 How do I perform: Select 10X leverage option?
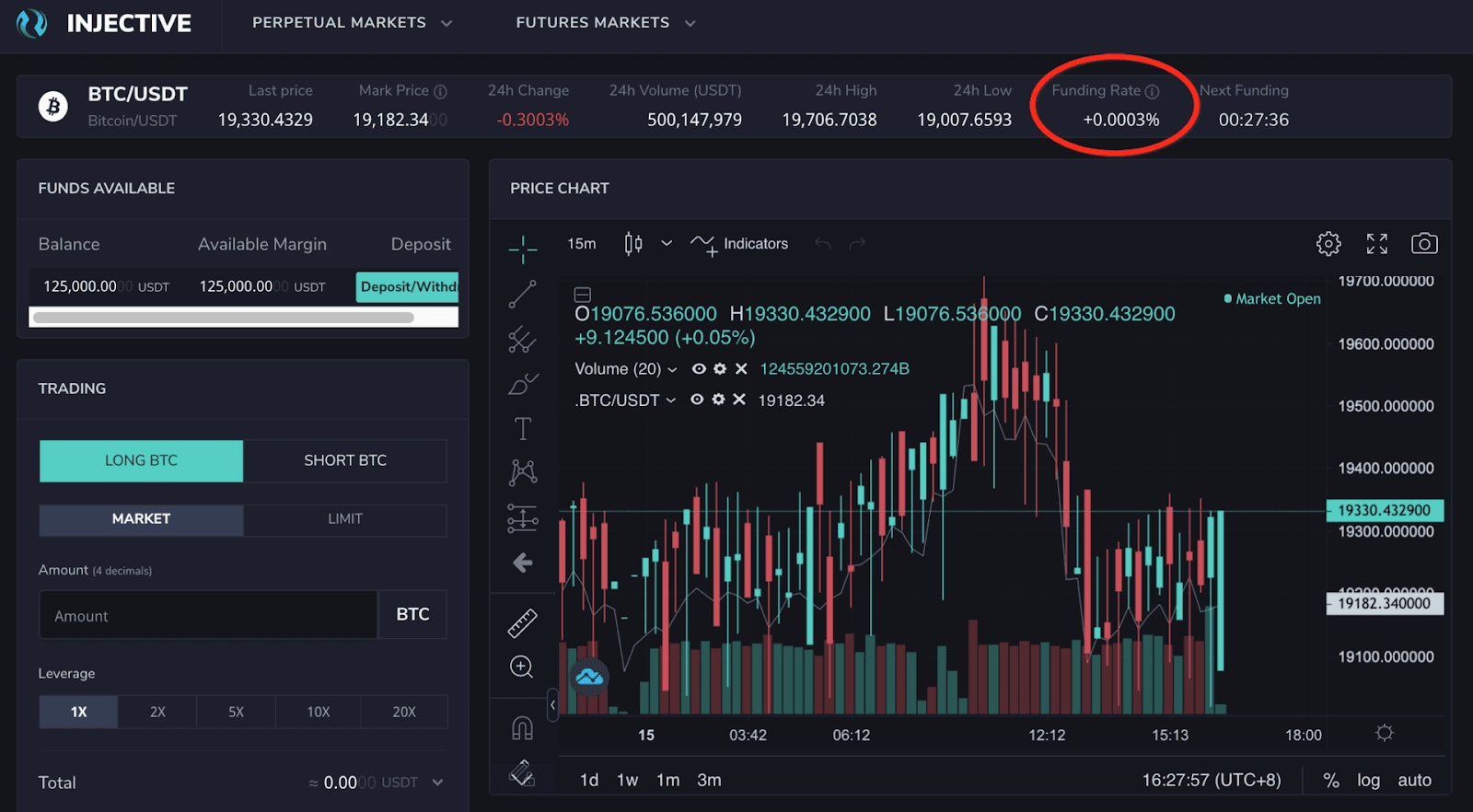pyautogui.click(x=319, y=712)
